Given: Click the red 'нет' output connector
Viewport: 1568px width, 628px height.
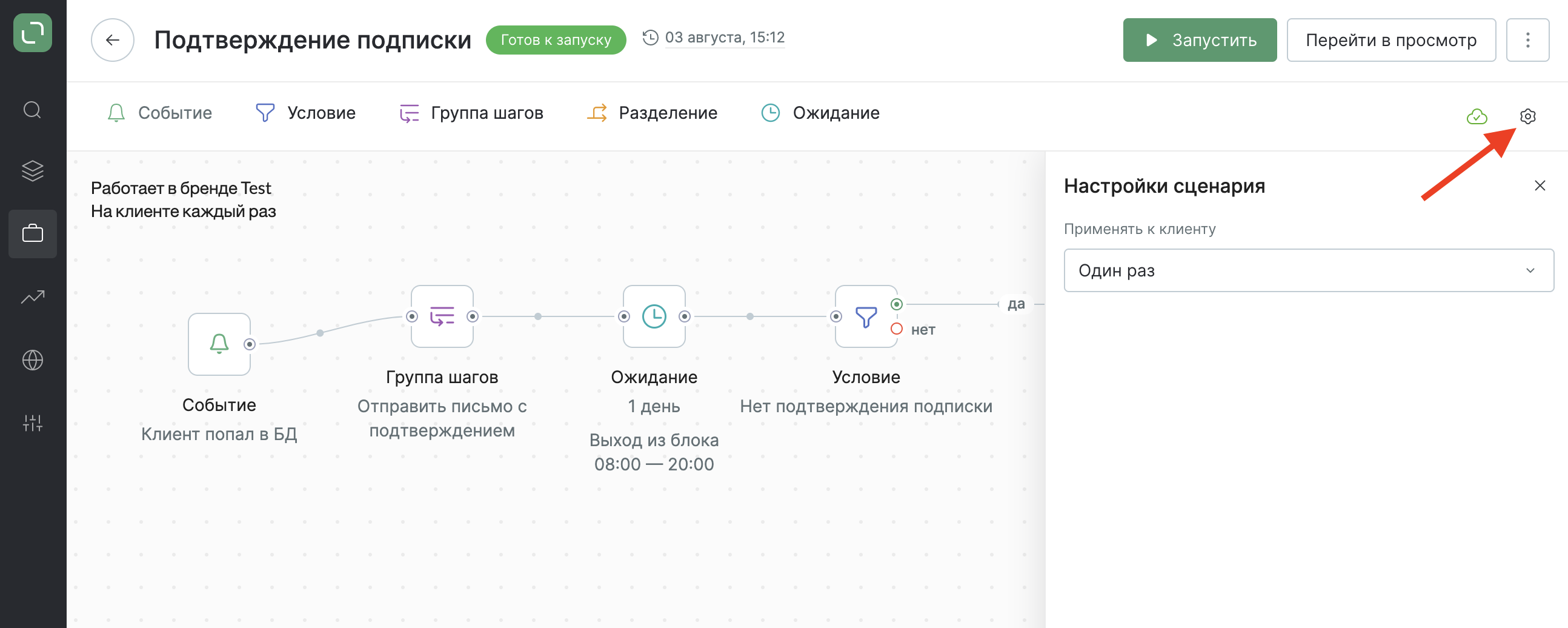Looking at the screenshot, I should point(897,329).
